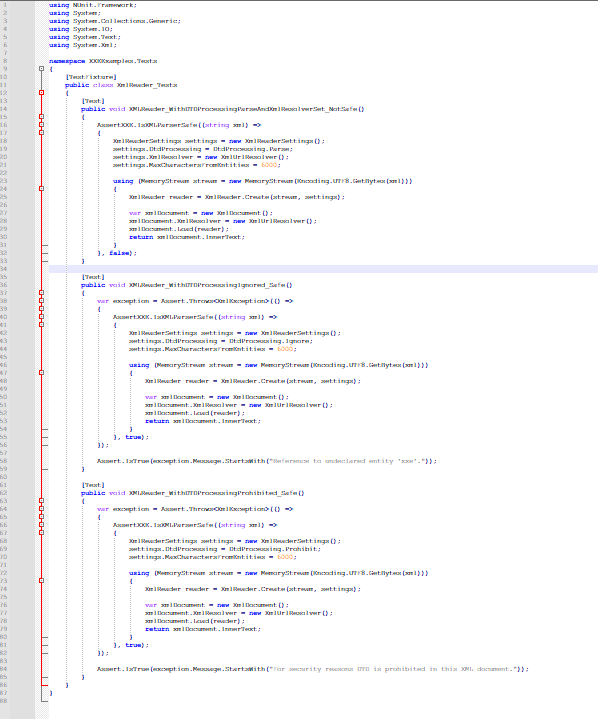Click the orange 6000 value on line 44
This screenshot has width=598, height=719.
click(285, 349)
